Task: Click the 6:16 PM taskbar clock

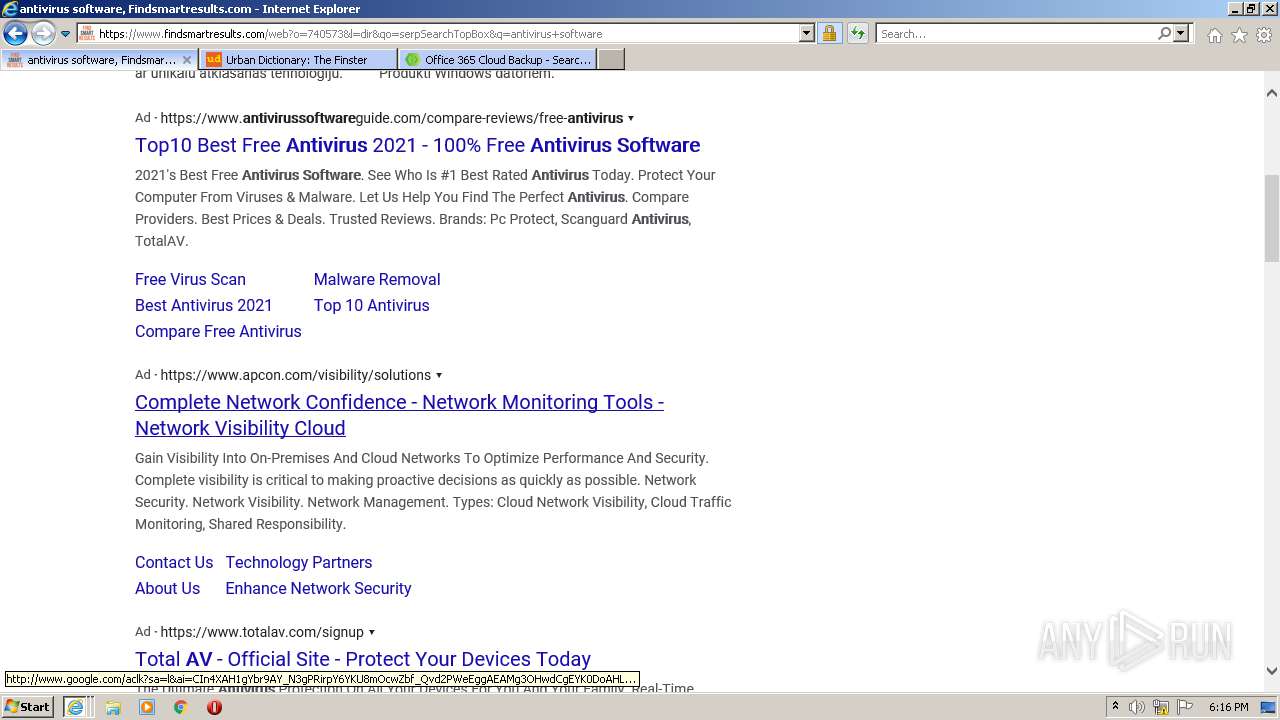Action: 1228,707
